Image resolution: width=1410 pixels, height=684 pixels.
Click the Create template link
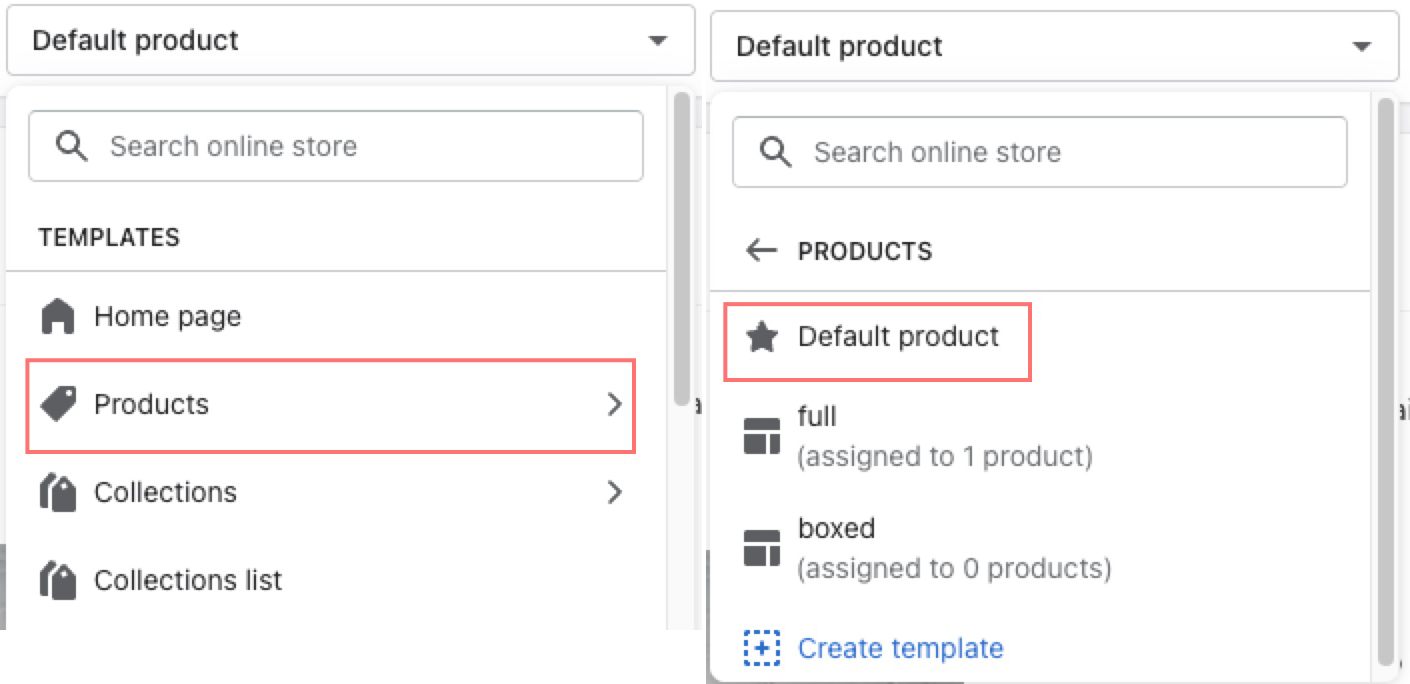point(900,648)
